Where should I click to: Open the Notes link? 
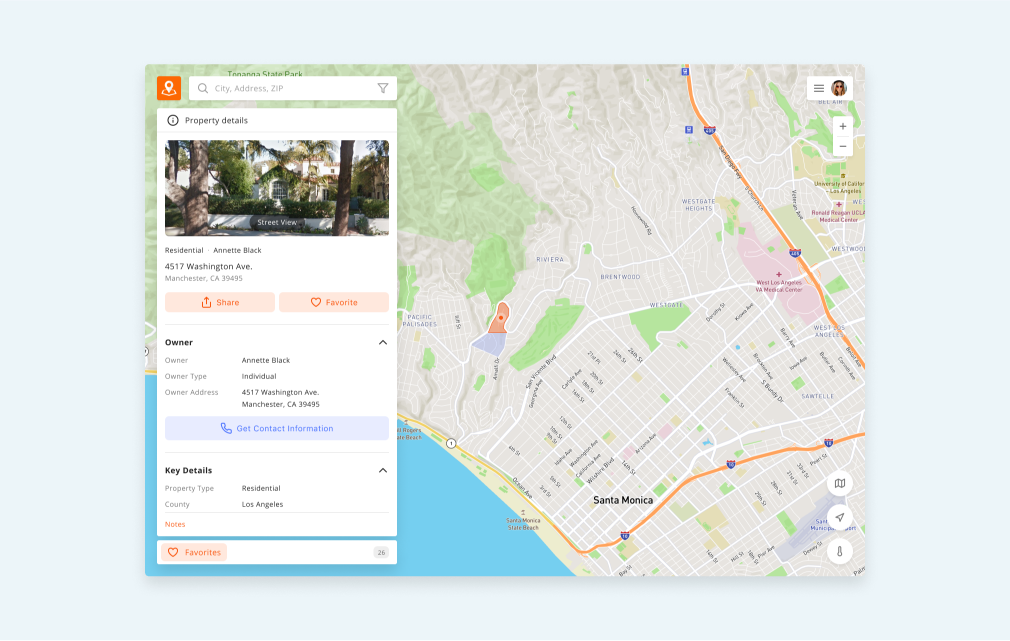pos(175,524)
